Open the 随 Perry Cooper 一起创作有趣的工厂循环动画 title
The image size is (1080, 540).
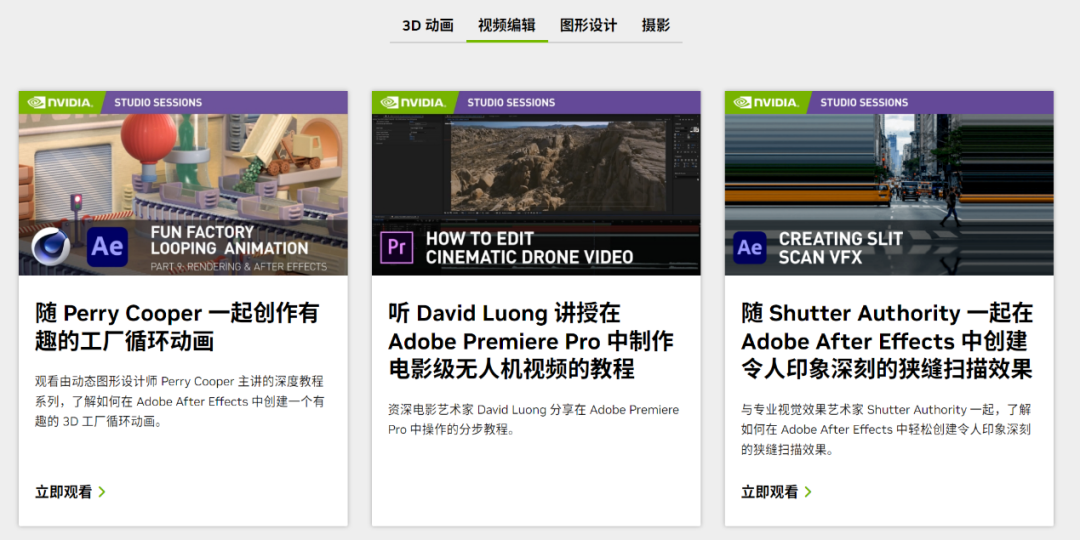[178, 327]
